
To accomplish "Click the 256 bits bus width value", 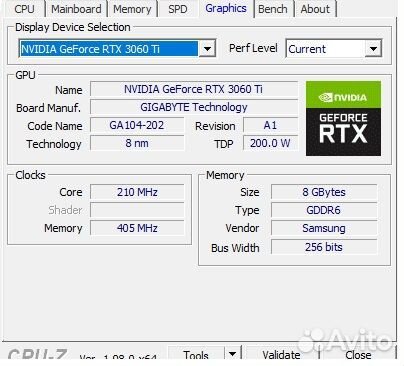I will click(324, 247).
